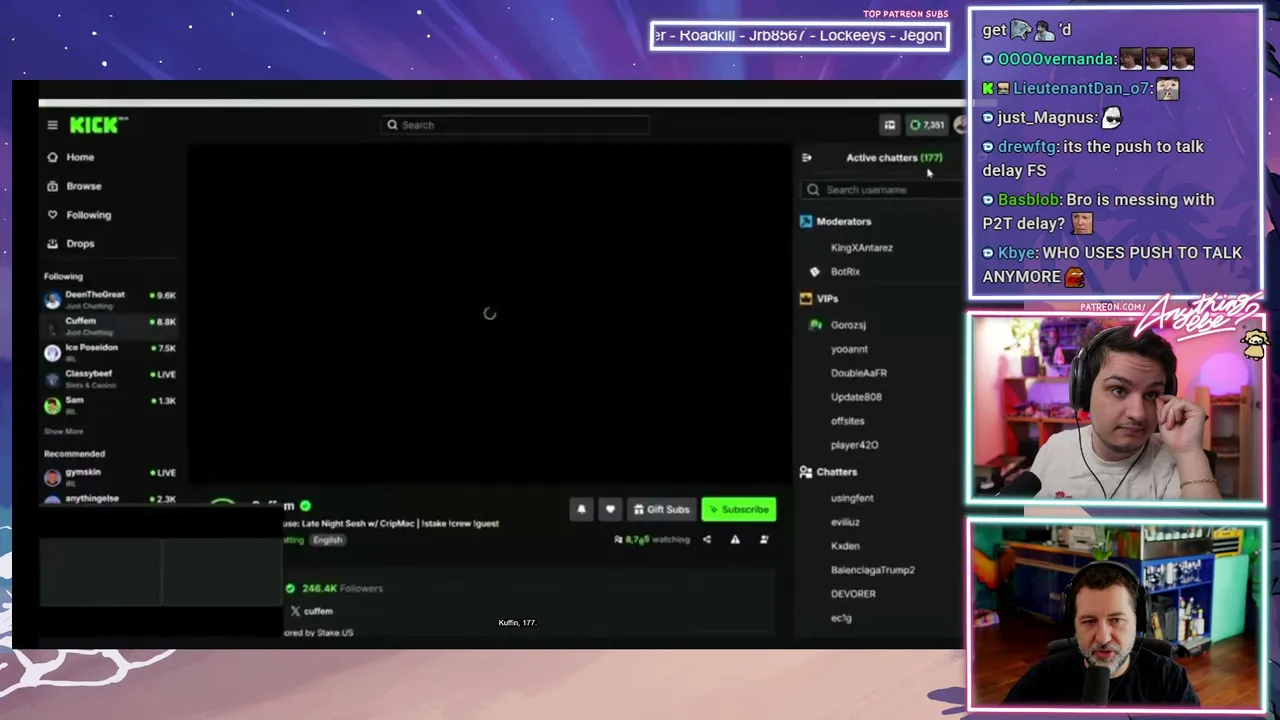The height and width of the screenshot is (720, 1280).
Task: Open Cuffem channel from Following list
Action: tap(110, 325)
